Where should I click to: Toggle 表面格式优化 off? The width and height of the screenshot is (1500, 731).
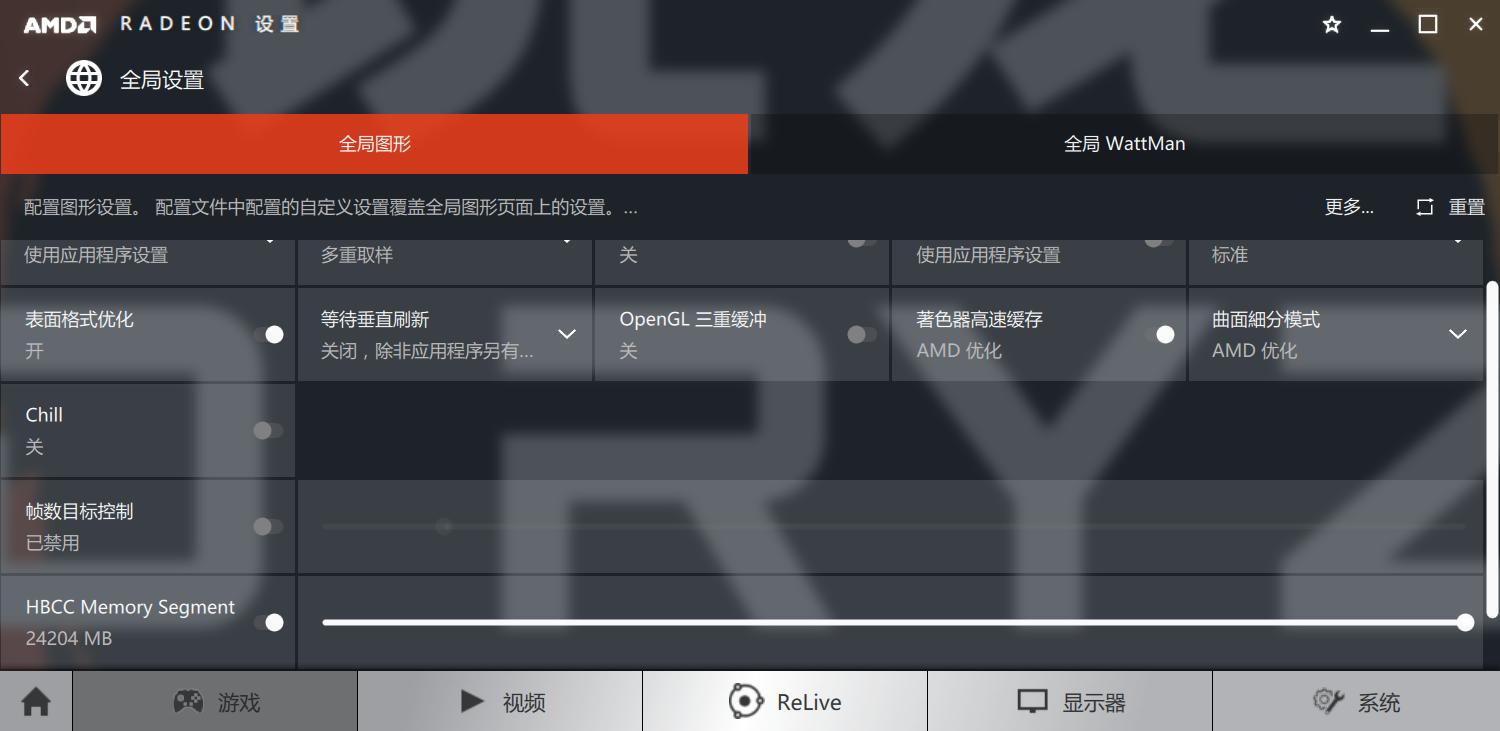pyautogui.click(x=272, y=334)
